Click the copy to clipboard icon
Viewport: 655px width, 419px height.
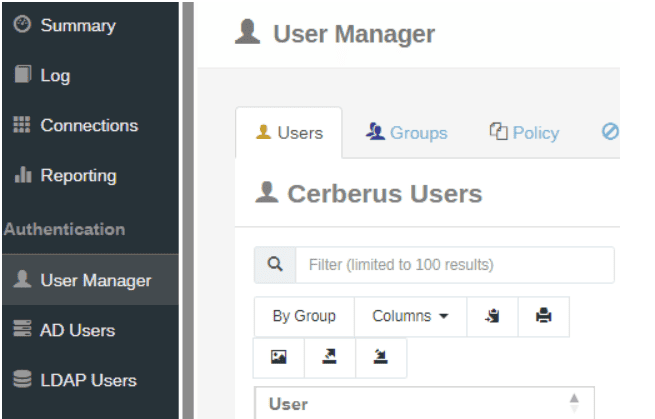[x=492, y=316]
